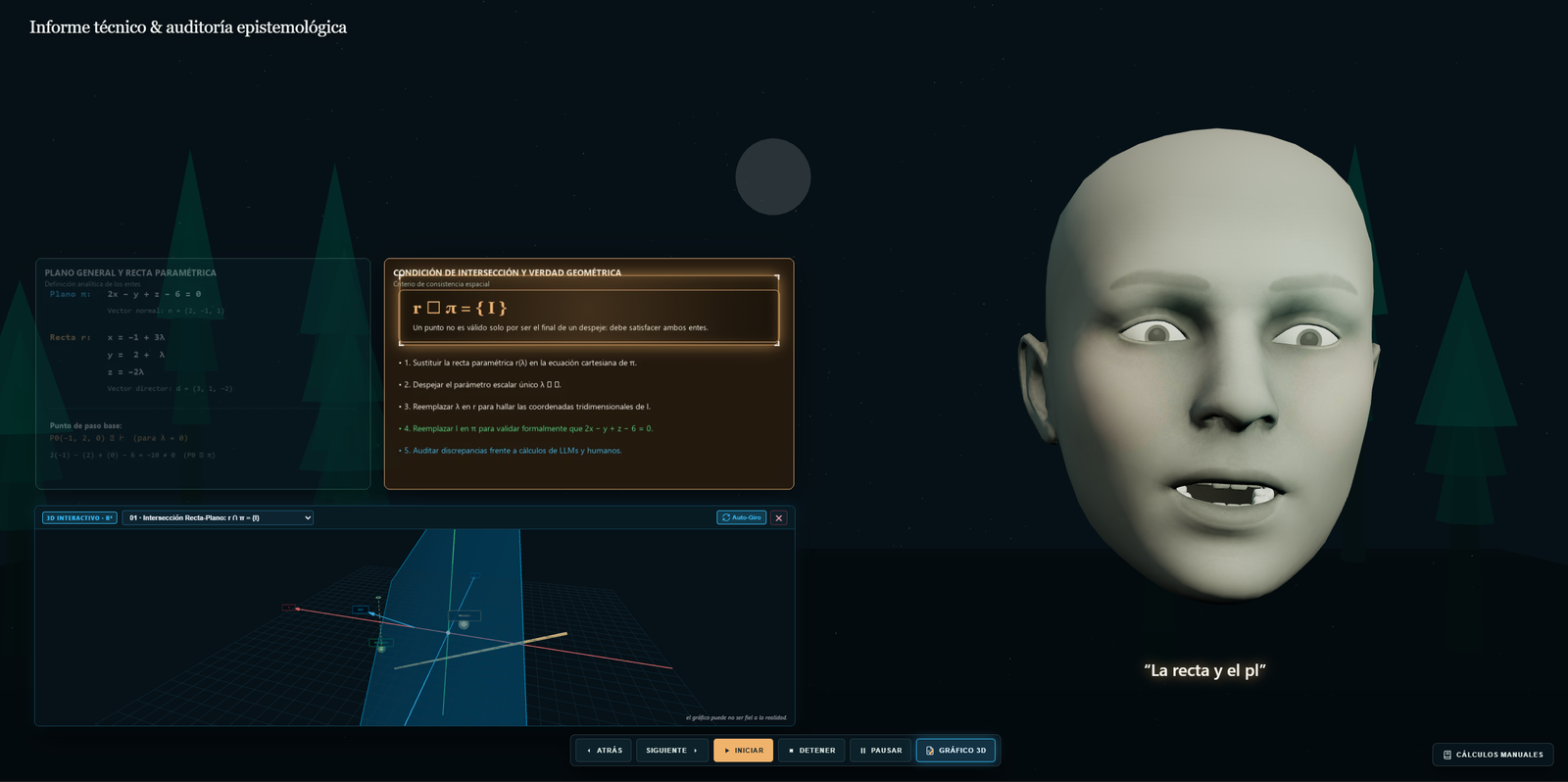The height and width of the screenshot is (782, 1568).
Task: Click the intersection point label in graph
Action: [x=465, y=615]
